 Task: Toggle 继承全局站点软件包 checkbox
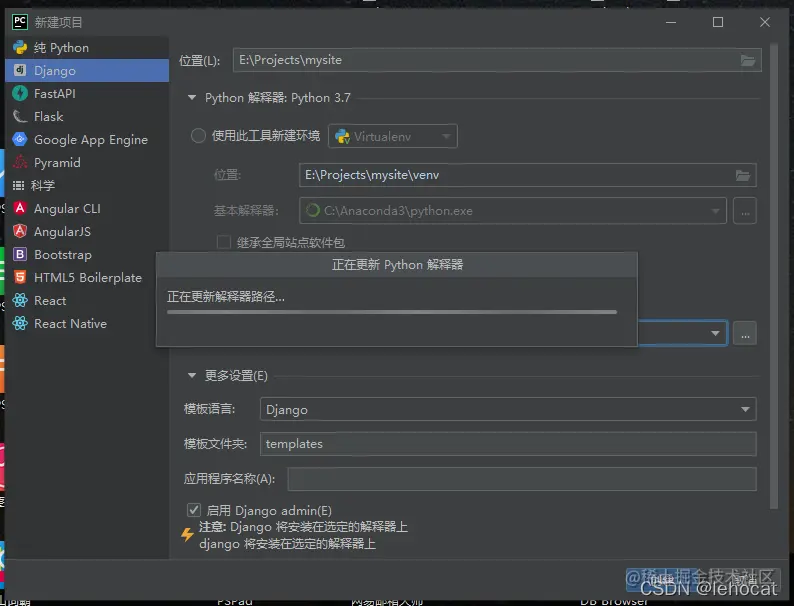click(x=224, y=242)
